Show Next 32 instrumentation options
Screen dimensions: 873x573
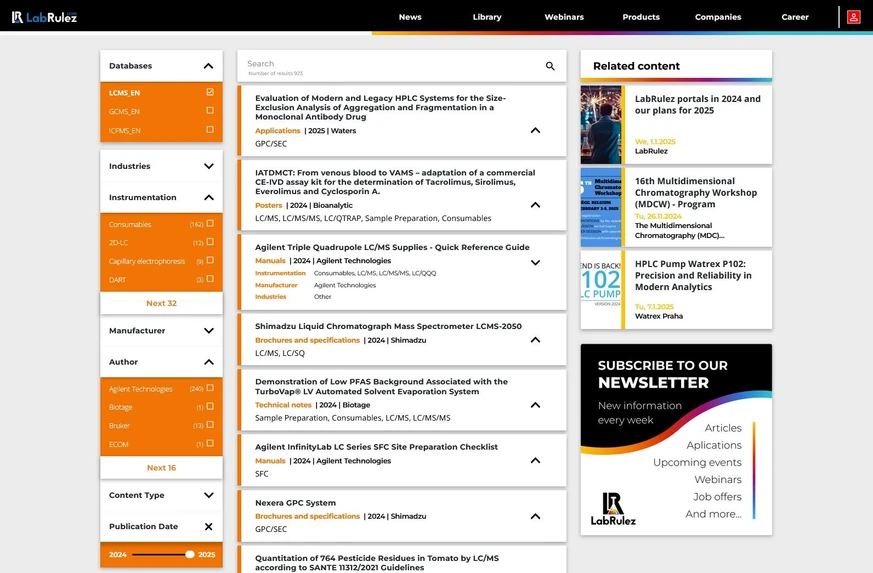pyautogui.click(x=161, y=303)
